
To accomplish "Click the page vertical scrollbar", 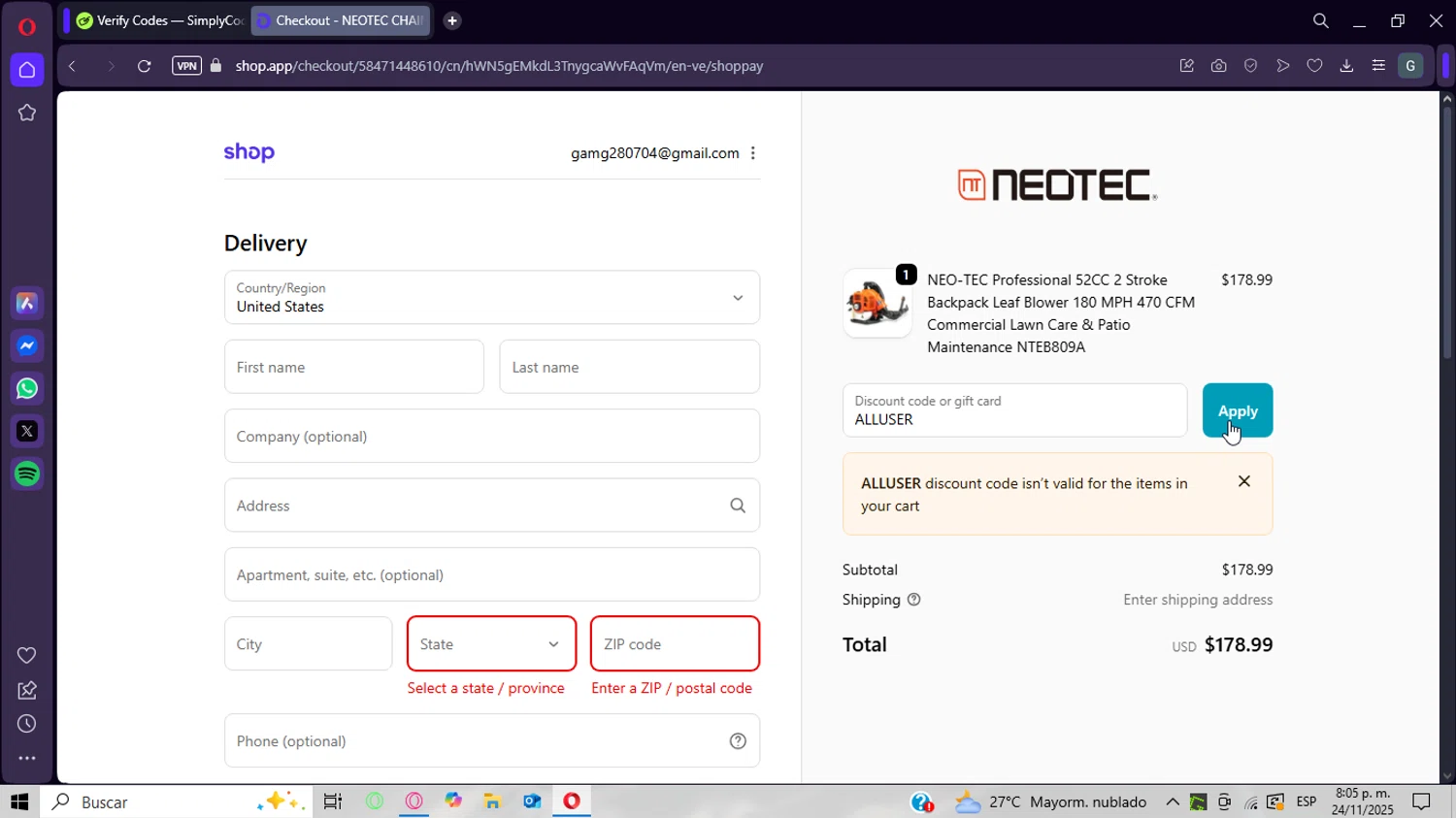I will click(1446, 233).
